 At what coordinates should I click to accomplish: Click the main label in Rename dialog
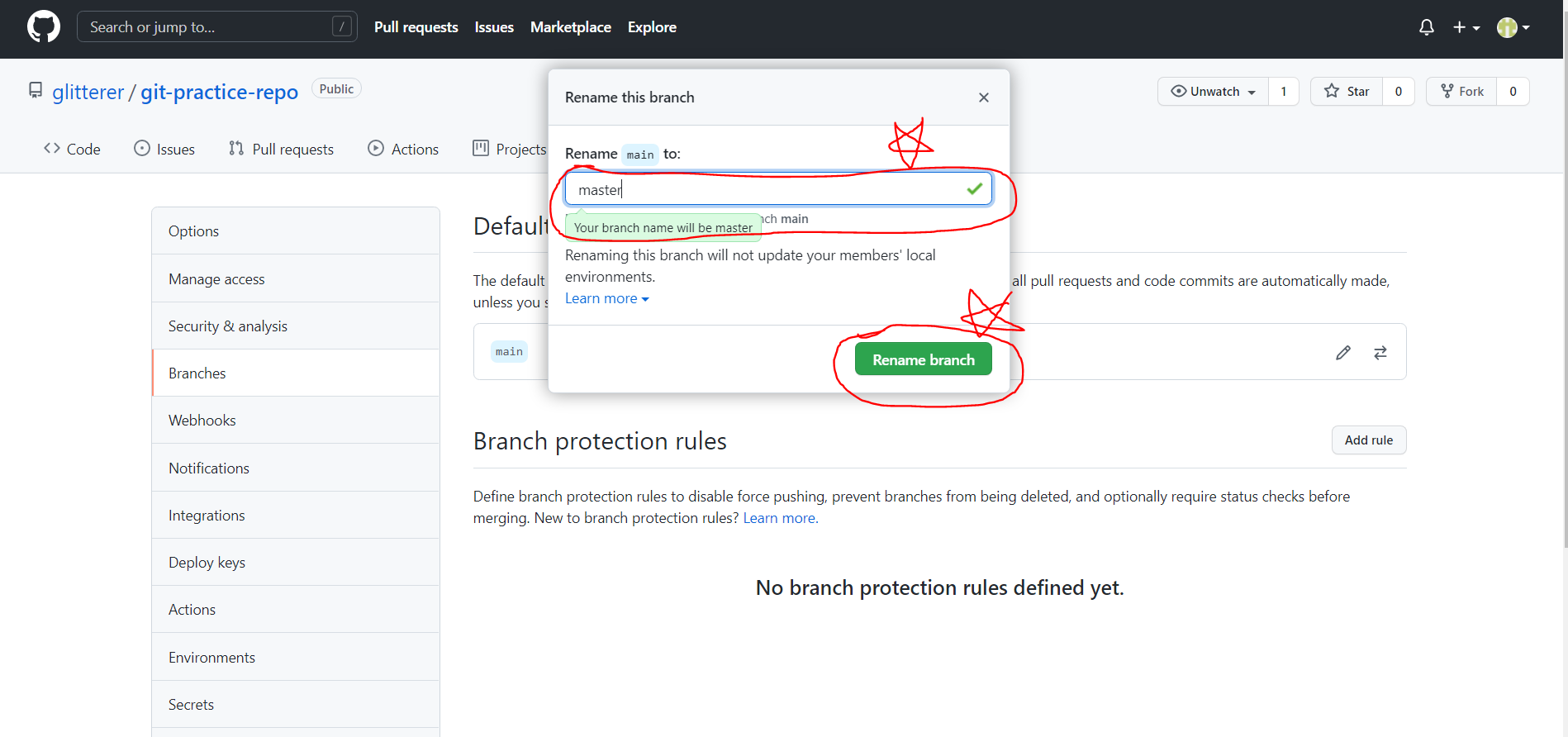tap(639, 155)
